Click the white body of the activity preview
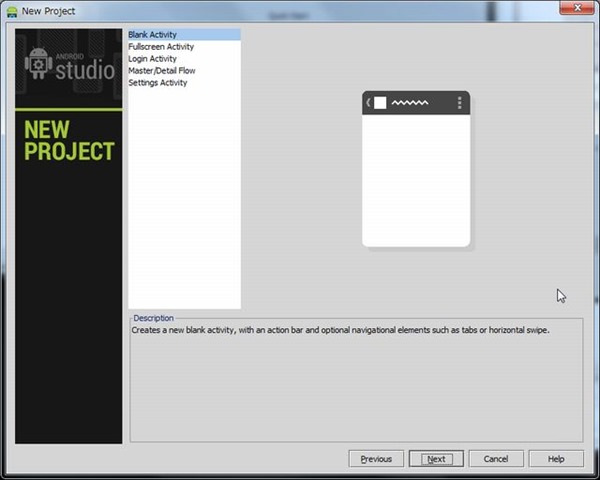 415,180
